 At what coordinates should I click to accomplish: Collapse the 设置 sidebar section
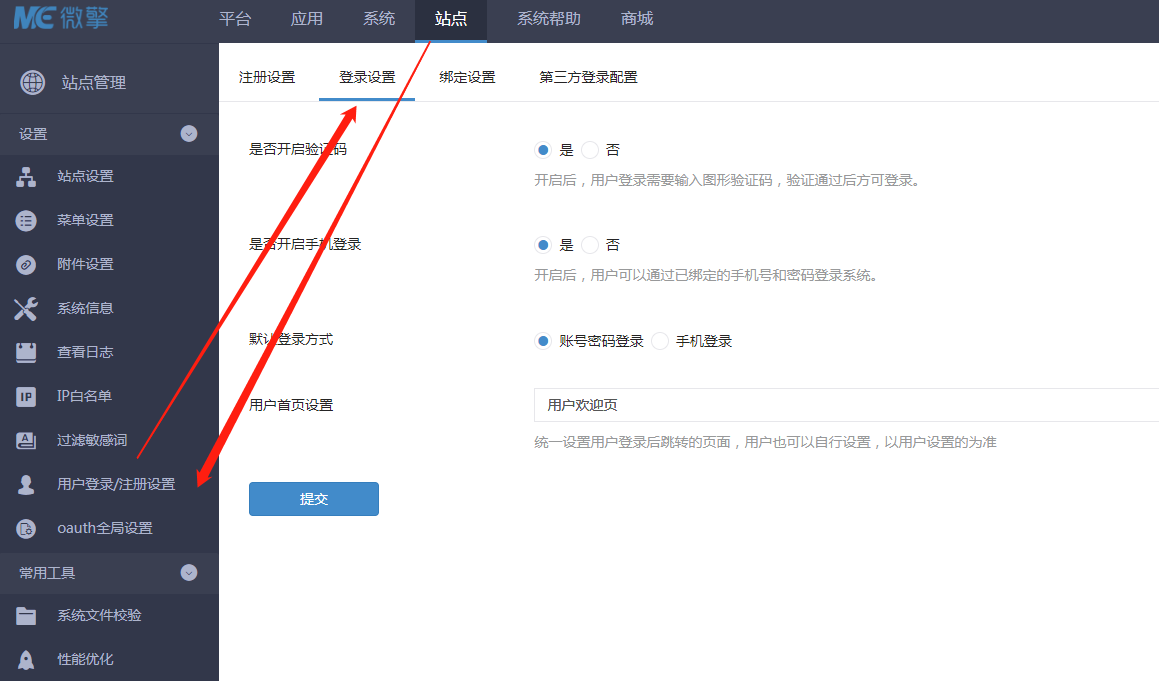coord(189,134)
